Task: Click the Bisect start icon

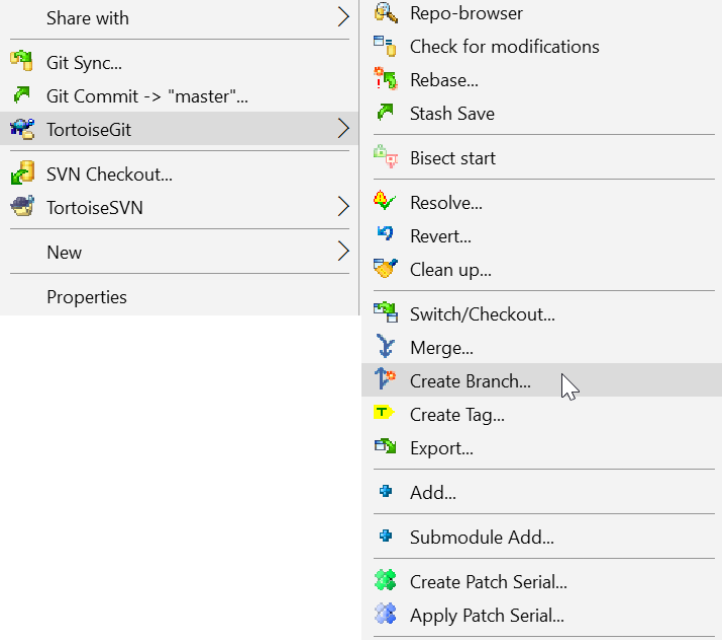Action: [385, 158]
